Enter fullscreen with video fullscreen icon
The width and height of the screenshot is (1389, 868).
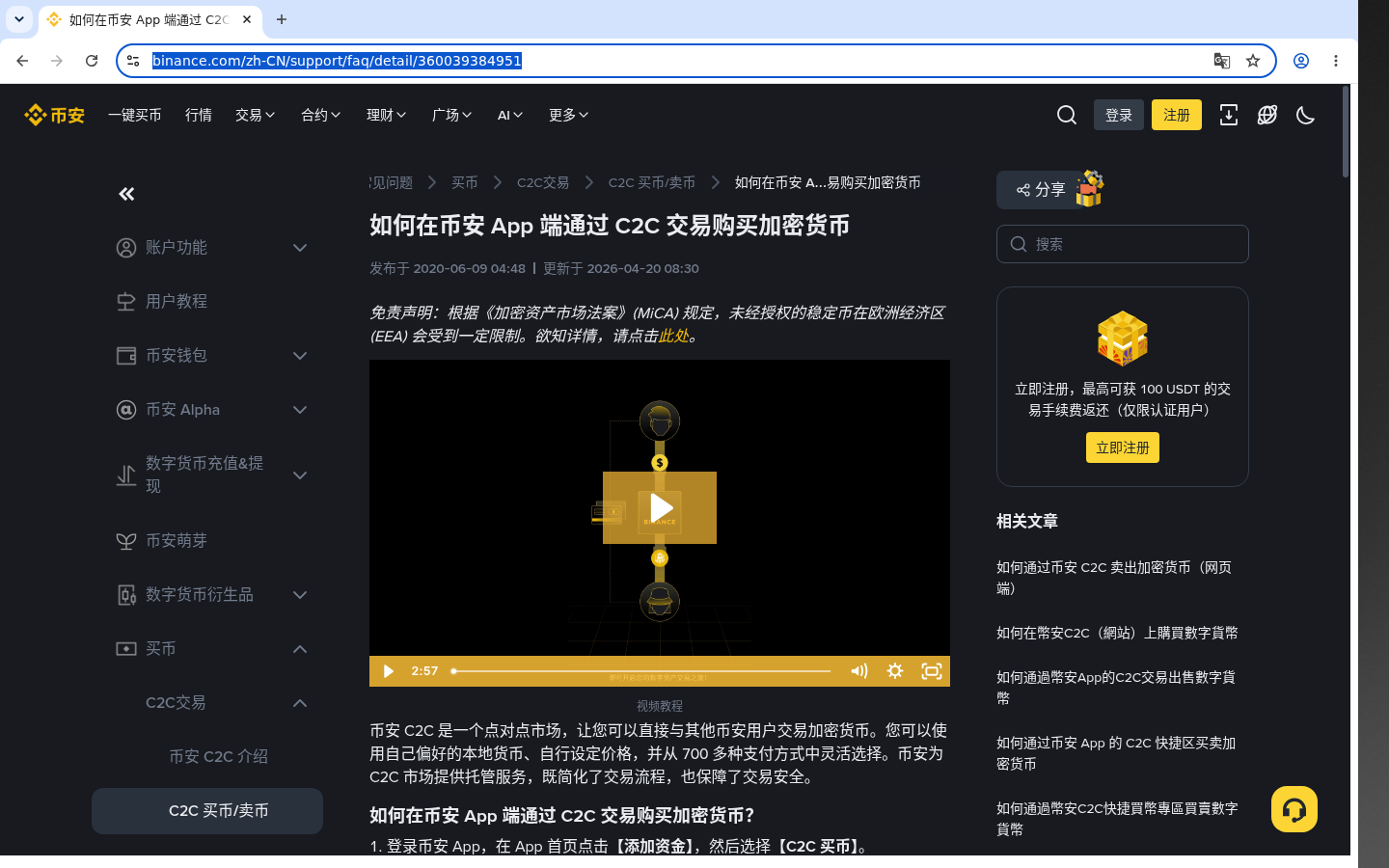[932, 671]
